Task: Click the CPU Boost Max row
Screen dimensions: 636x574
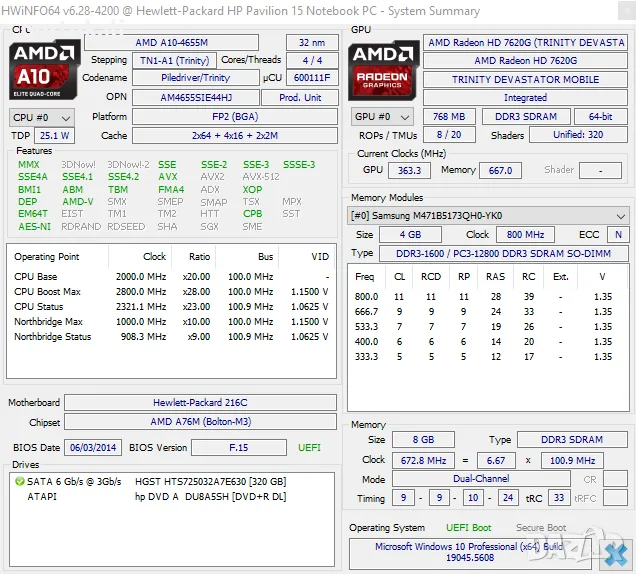Action: [170, 291]
